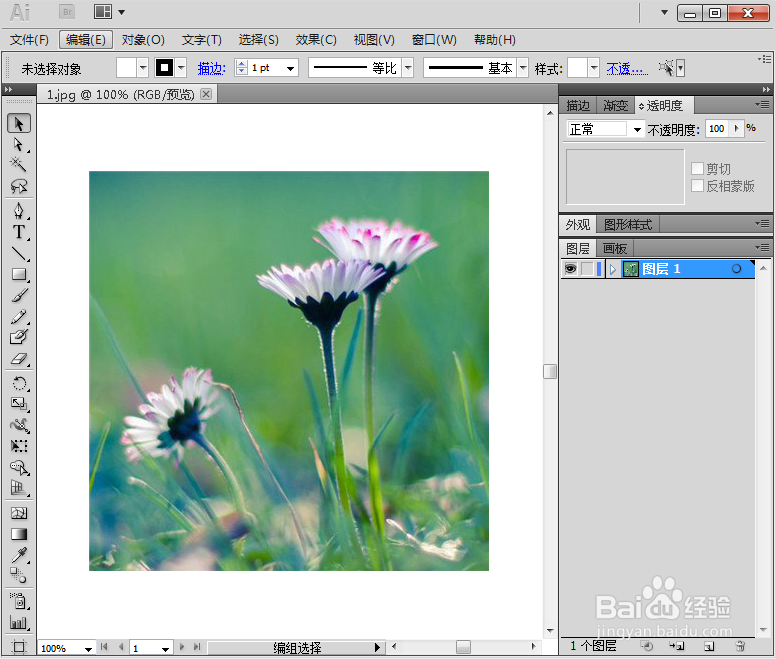Click target circle of 图层 1

(x=736, y=269)
